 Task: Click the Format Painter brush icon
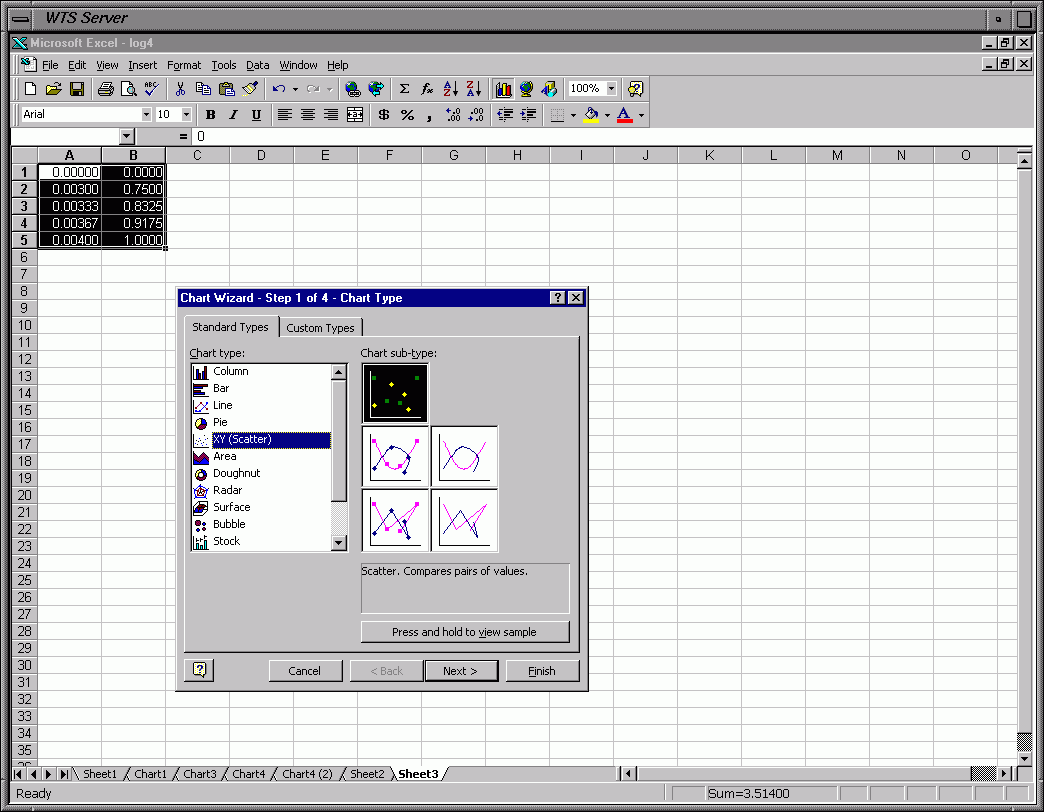point(251,89)
